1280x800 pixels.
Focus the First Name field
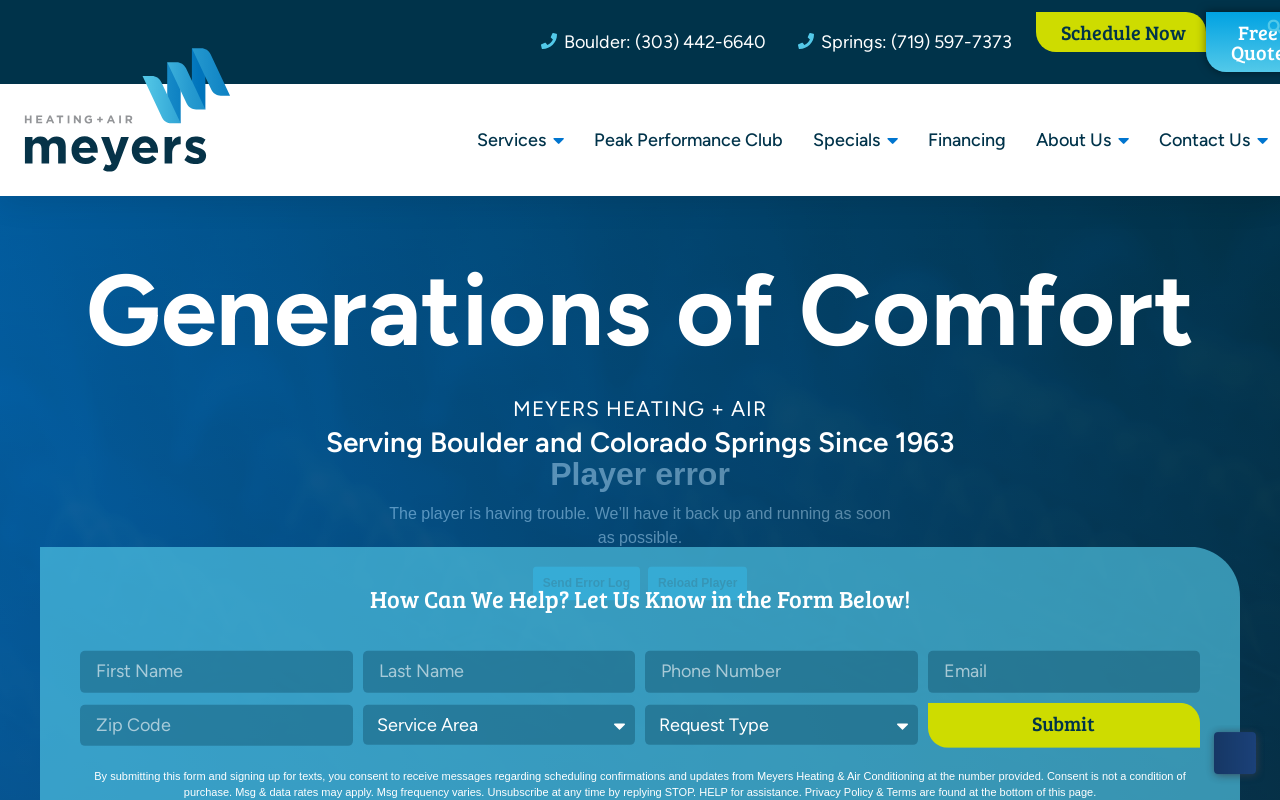(216, 671)
